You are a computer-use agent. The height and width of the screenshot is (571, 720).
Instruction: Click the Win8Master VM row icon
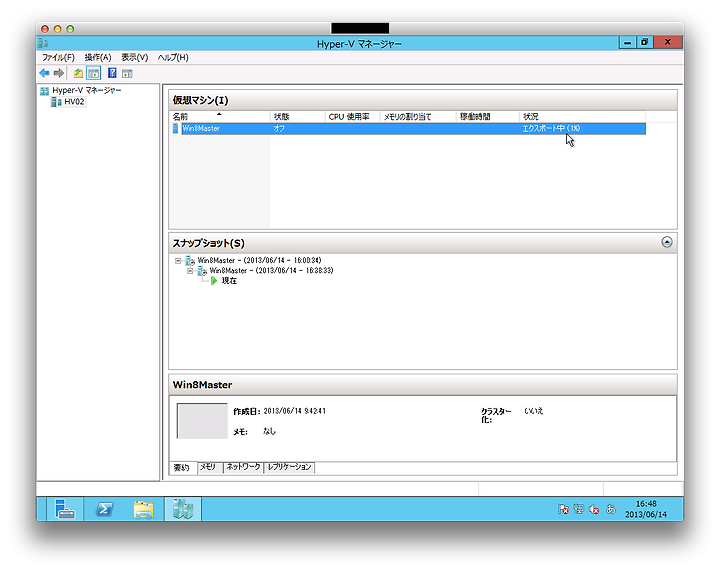point(175,129)
